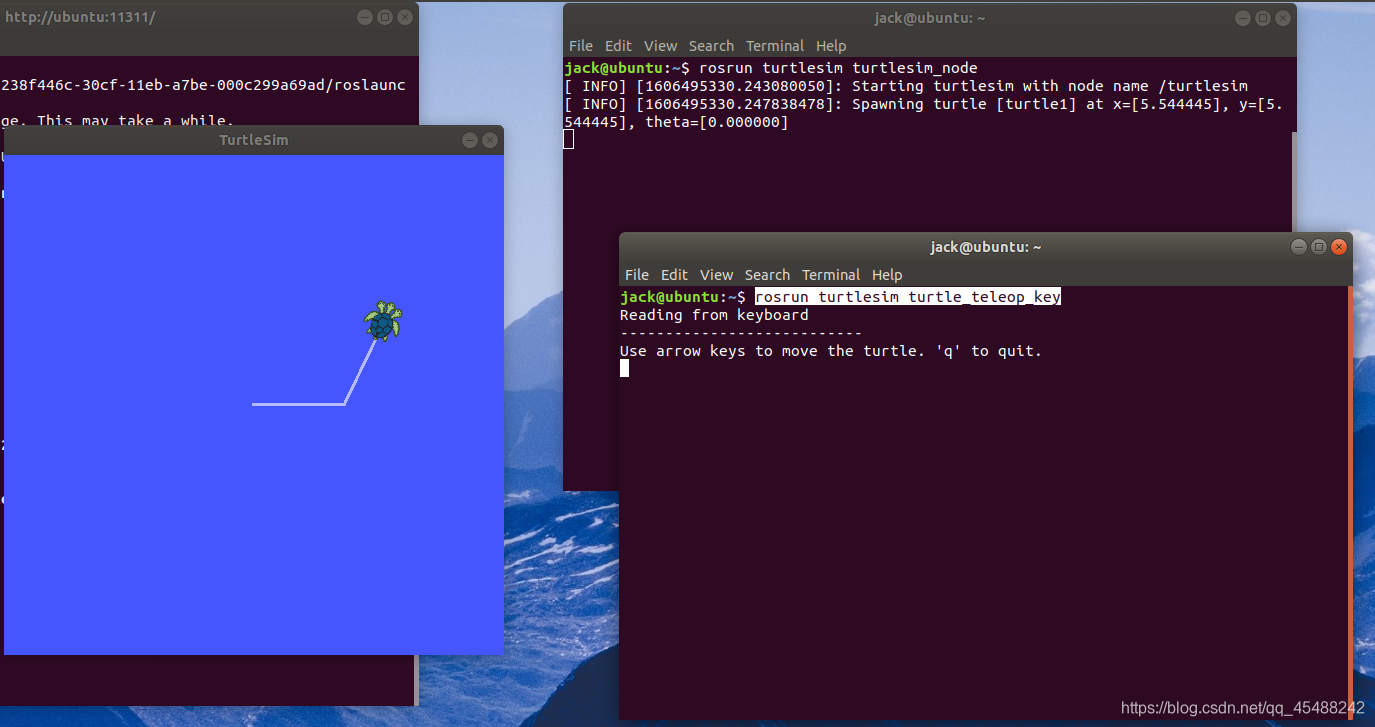Click the turtlesim_node terminal's scrollbar
Image resolution: width=1375 pixels, height=727 pixels.
click(x=1293, y=180)
